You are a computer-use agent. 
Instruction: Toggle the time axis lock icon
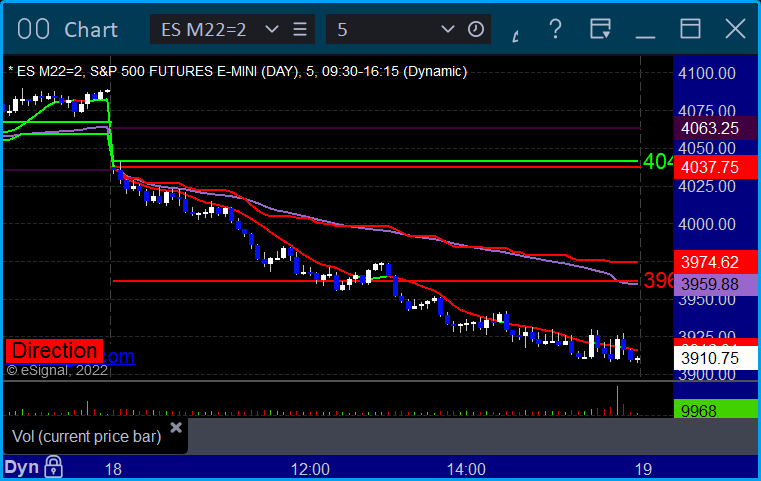(x=53, y=466)
